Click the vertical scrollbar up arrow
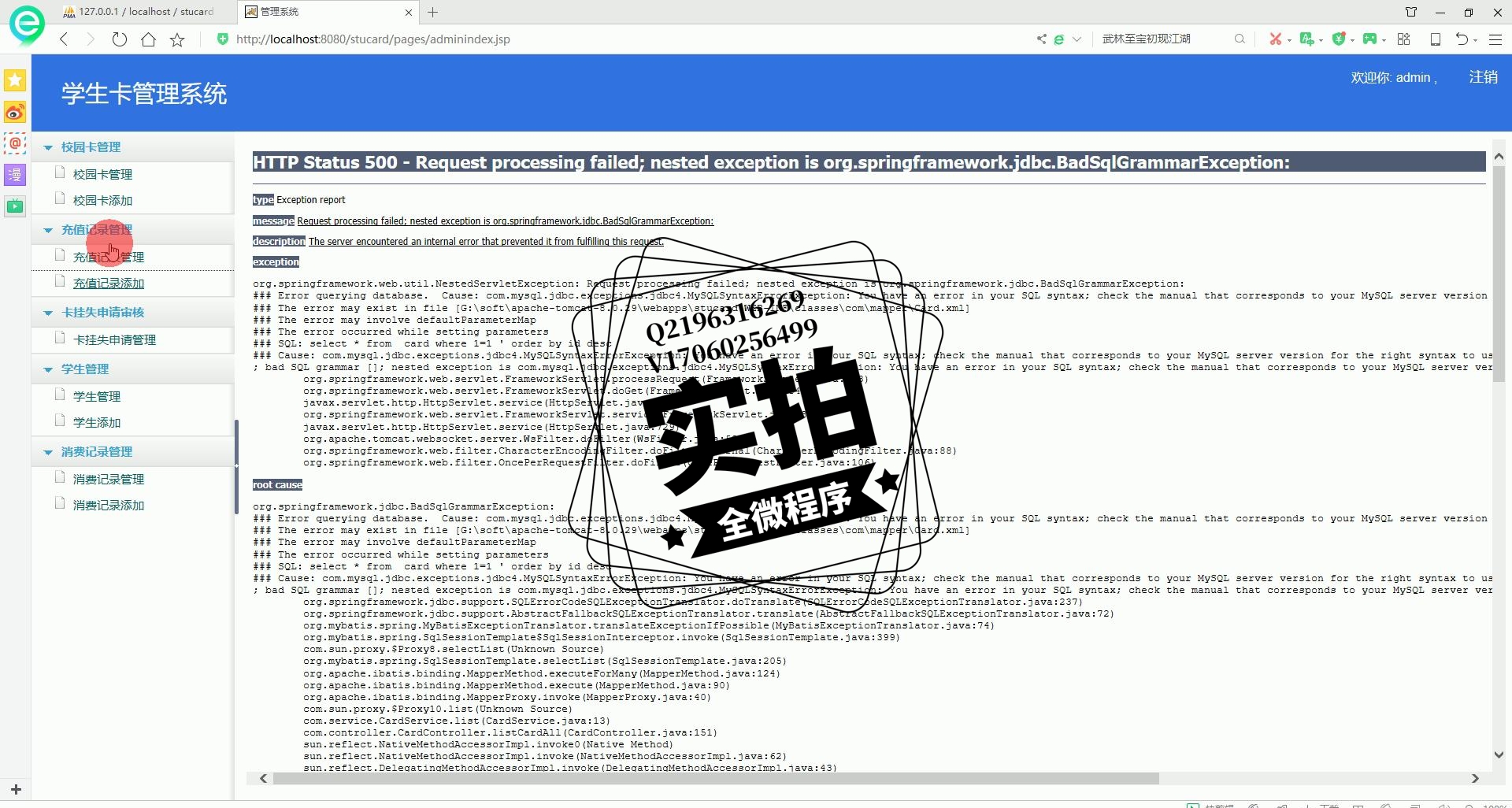This screenshot has height=808, width=1512. pos(1499,157)
